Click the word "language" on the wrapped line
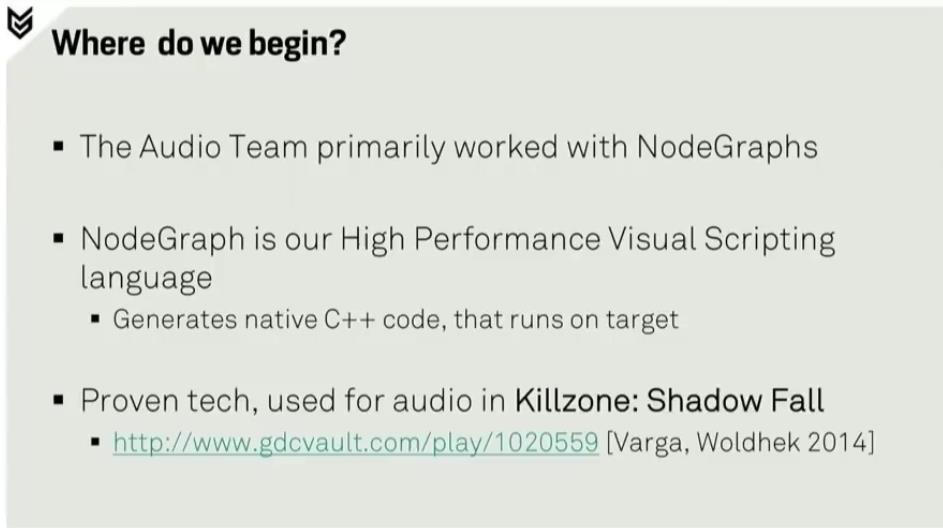This screenshot has width=943, height=528. tap(146, 278)
